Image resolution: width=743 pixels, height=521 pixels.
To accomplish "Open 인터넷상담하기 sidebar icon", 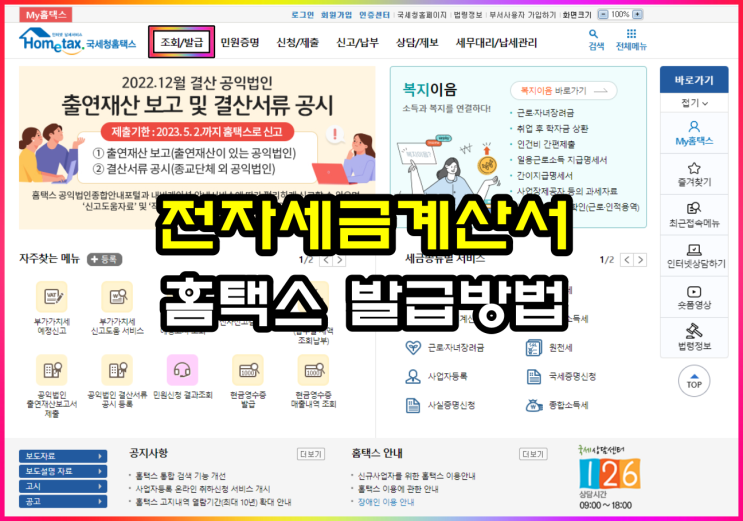I will point(694,256).
